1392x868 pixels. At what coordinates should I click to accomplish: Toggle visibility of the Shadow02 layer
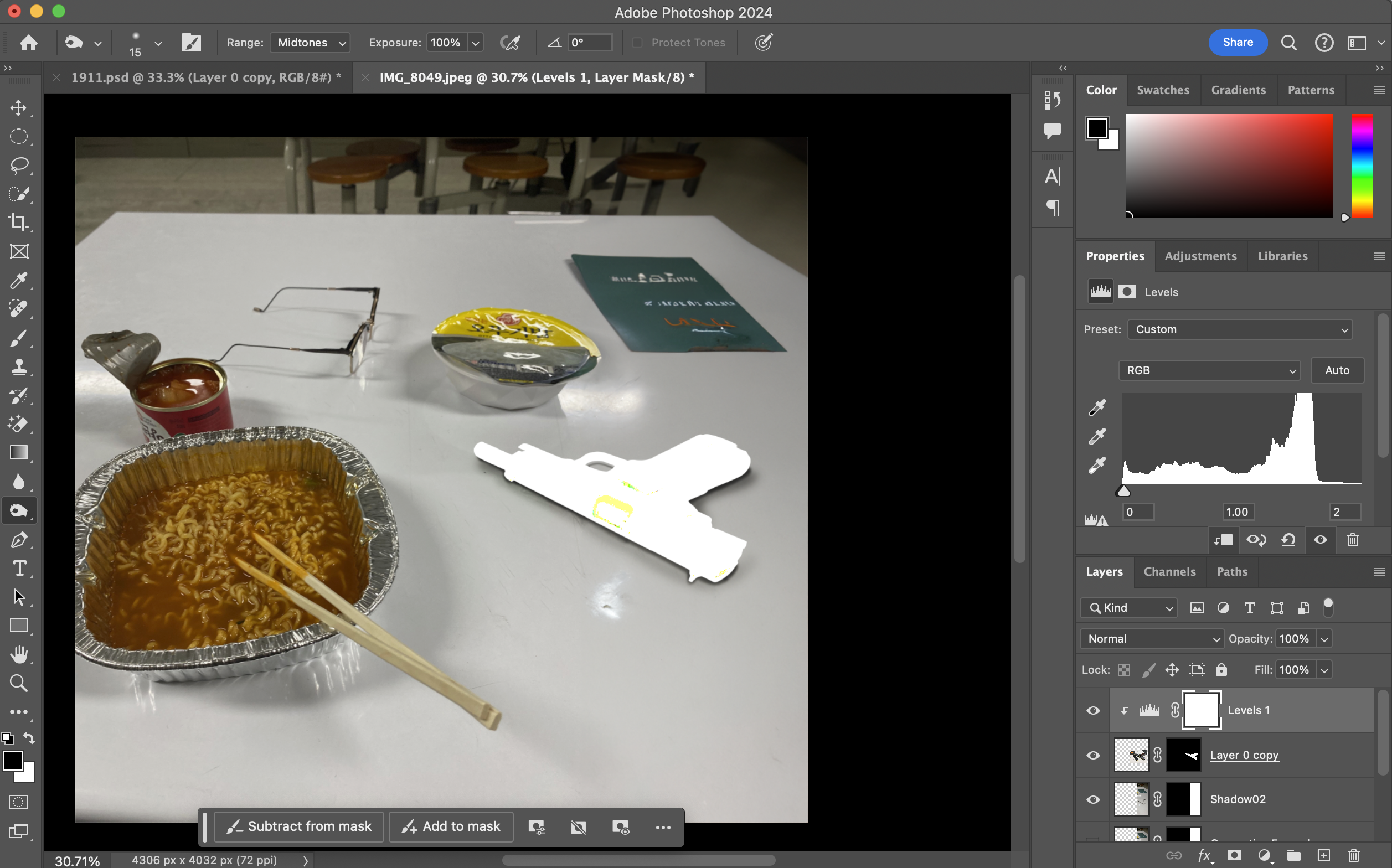pyautogui.click(x=1093, y=800)
